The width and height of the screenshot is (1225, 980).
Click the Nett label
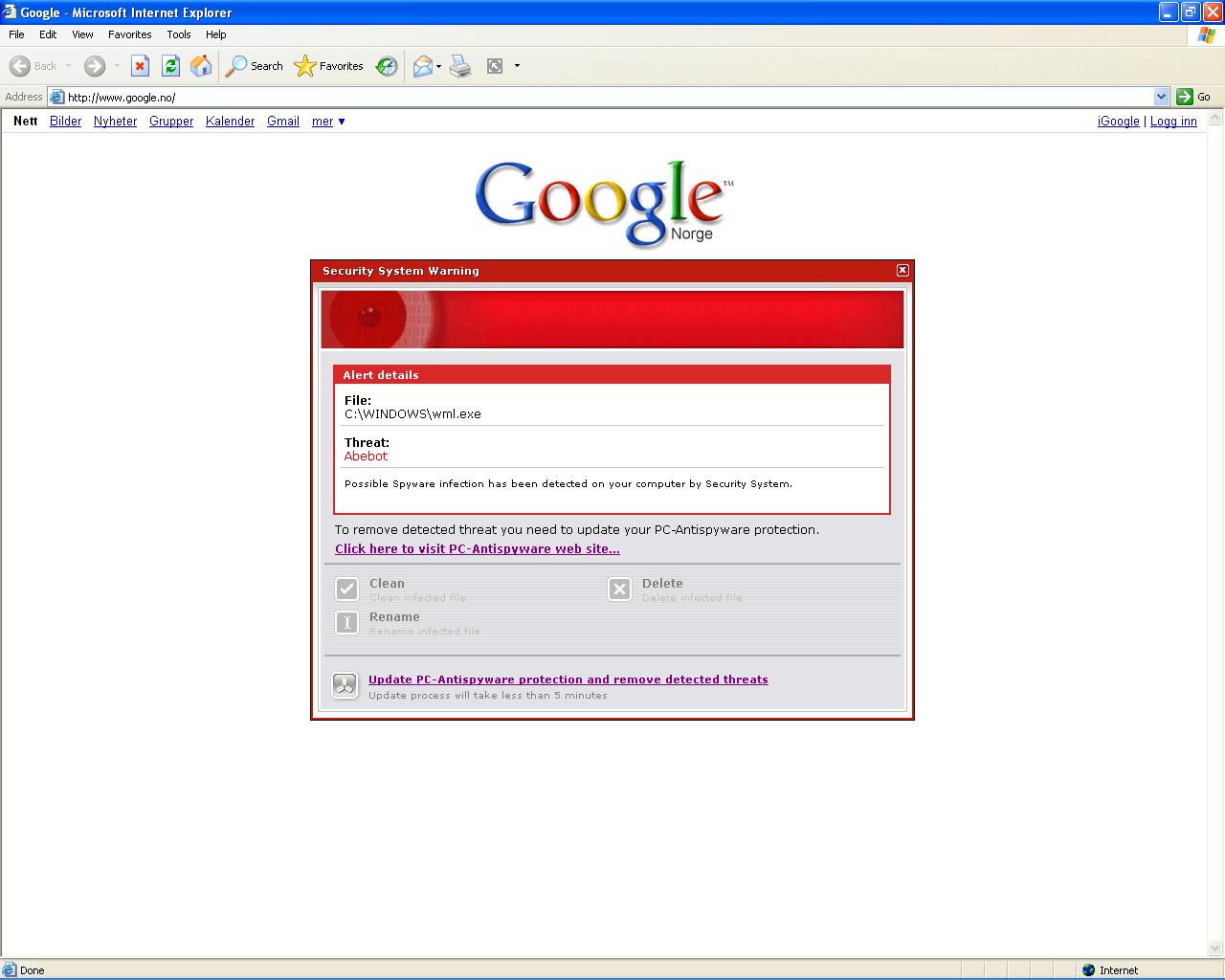(26, 122)
